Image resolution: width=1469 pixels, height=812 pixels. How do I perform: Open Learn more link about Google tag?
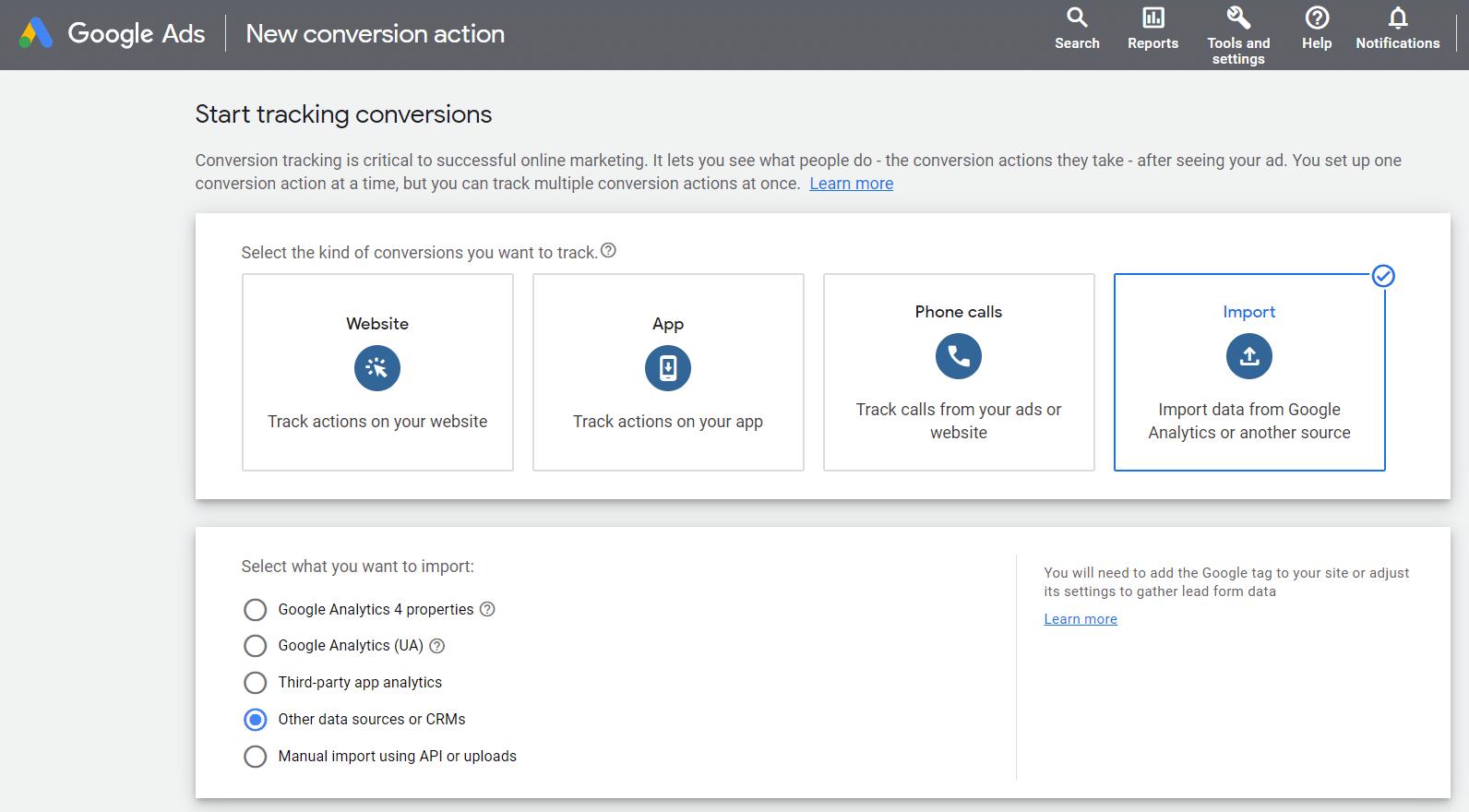click(x=1081, y=619)
